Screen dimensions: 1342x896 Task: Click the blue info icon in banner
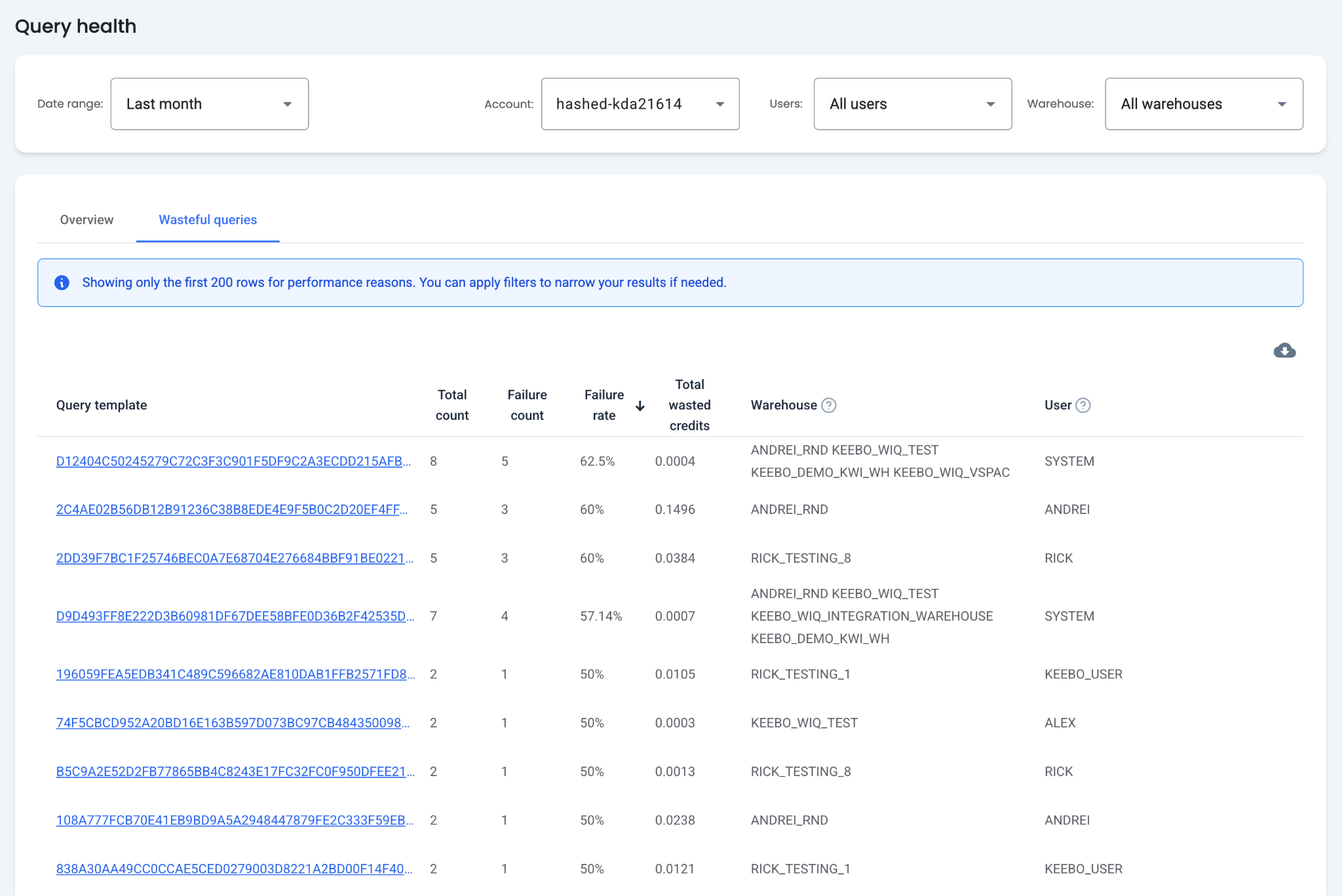pos(62,282)
